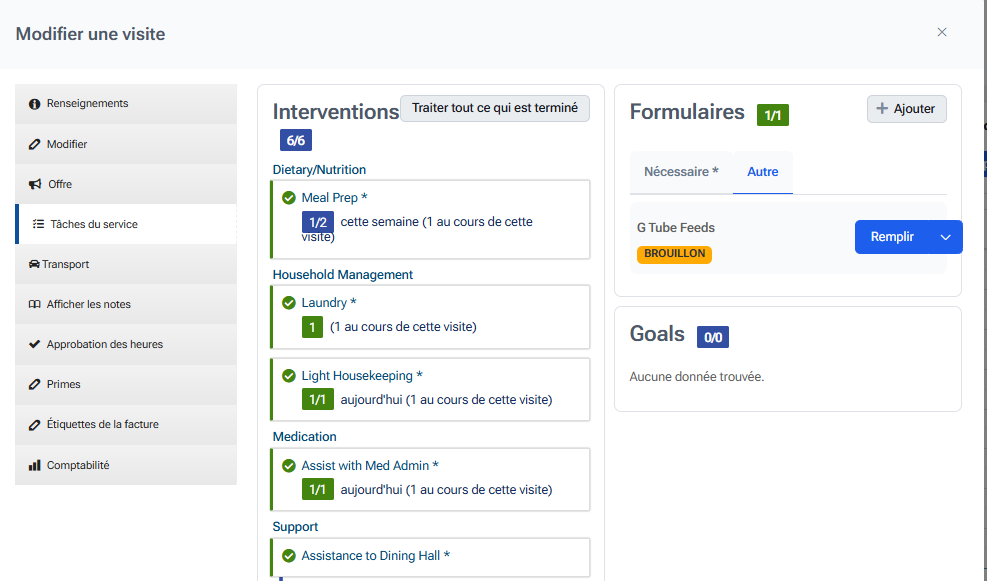Image resolution: width=987 pixels, height=581 pixels.
Task: Click the book icon beside Afficher les notes
Action: click(35, 305)
